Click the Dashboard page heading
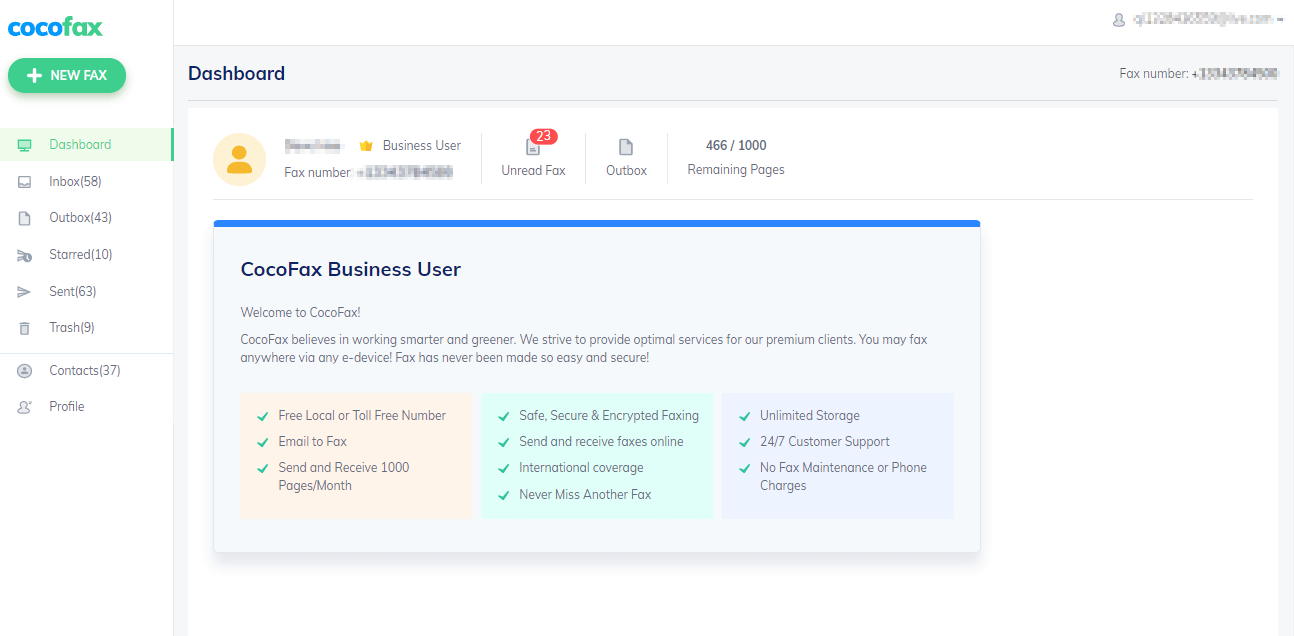The image size is (1294, 636). point(236,73)
